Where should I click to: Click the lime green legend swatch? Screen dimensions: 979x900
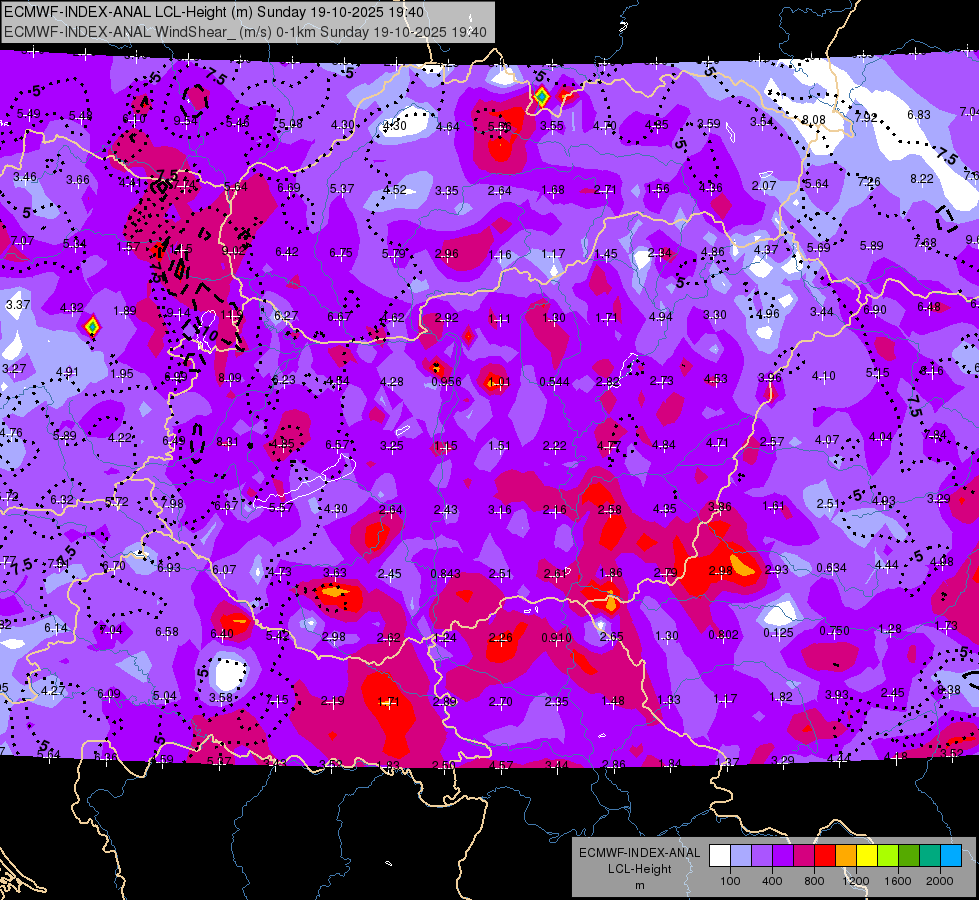coord(888,856)
